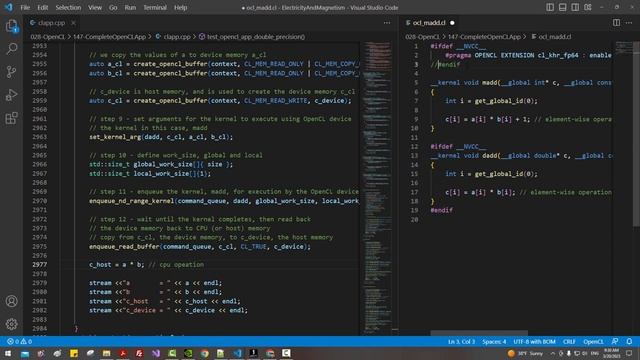Open the Edit menu

pyautogui.click(x=42, y=7)
